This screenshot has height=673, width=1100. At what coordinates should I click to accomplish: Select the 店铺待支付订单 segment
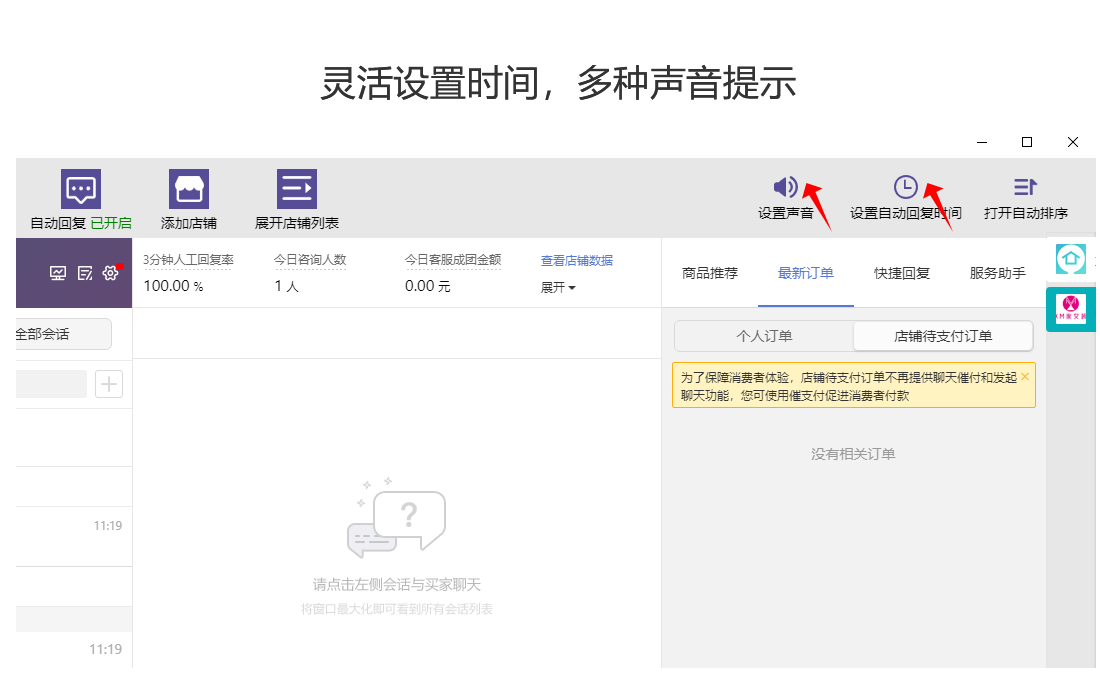942,336
